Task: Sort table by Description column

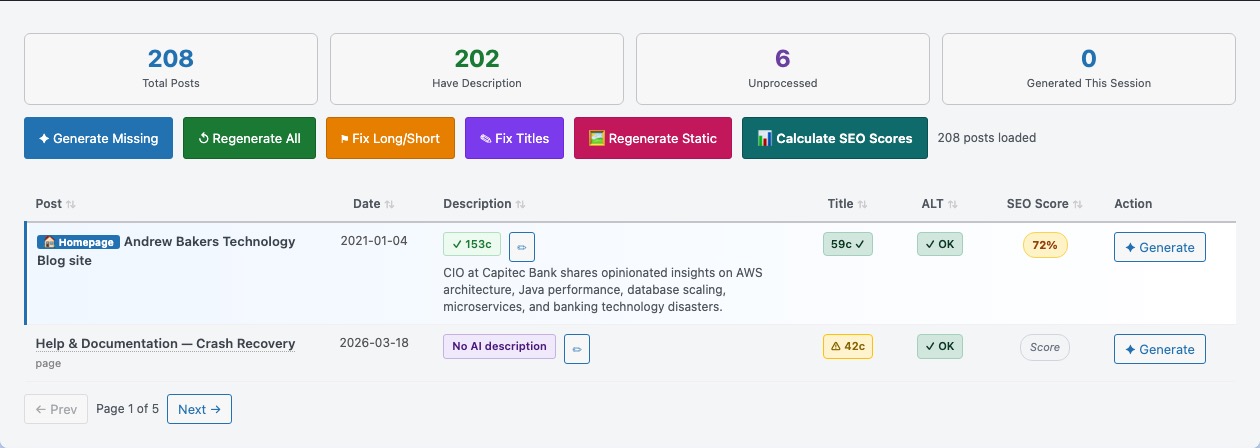Action: point(484,204)
